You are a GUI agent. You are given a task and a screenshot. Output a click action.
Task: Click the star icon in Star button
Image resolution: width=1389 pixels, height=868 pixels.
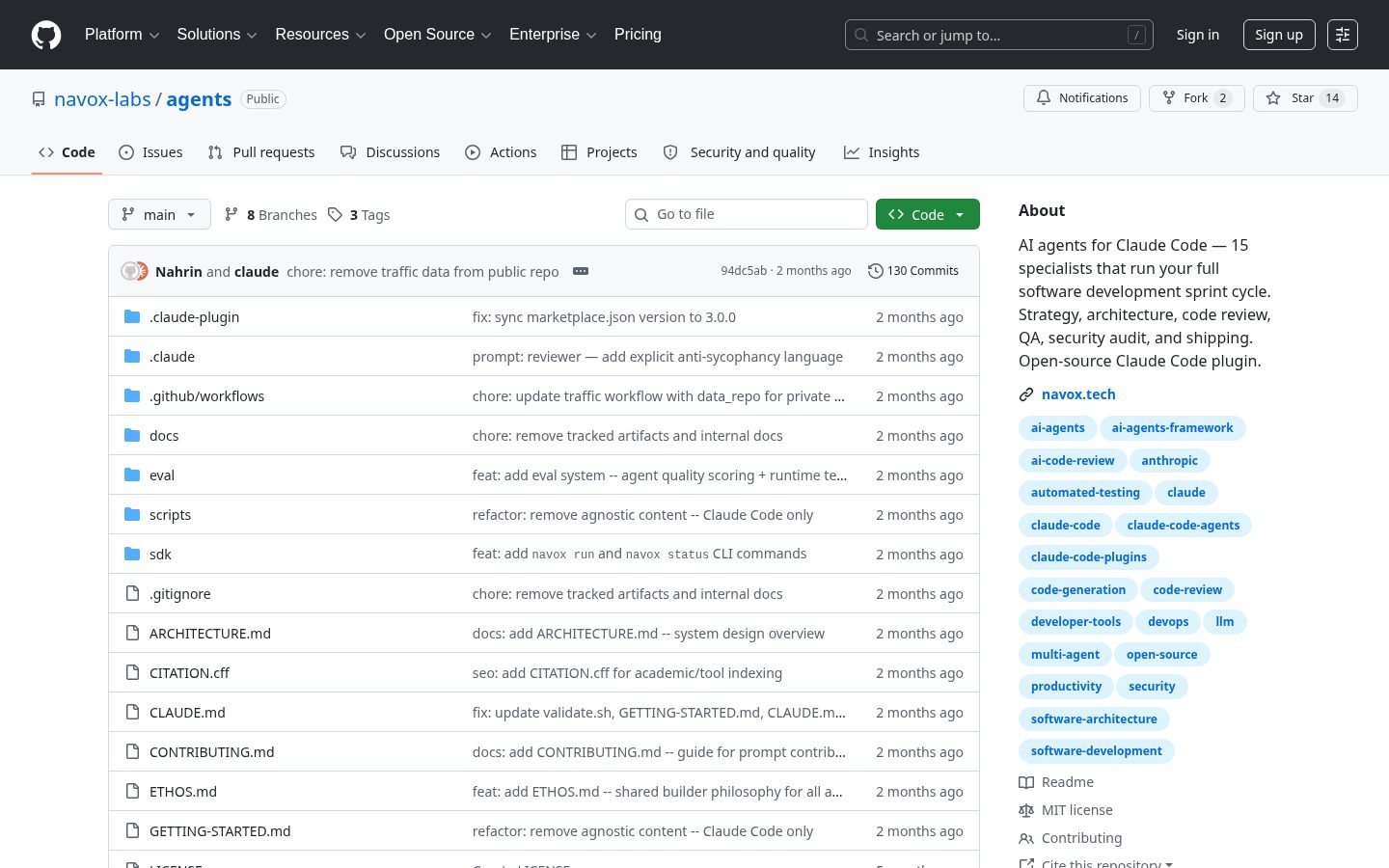point(1273,97)
